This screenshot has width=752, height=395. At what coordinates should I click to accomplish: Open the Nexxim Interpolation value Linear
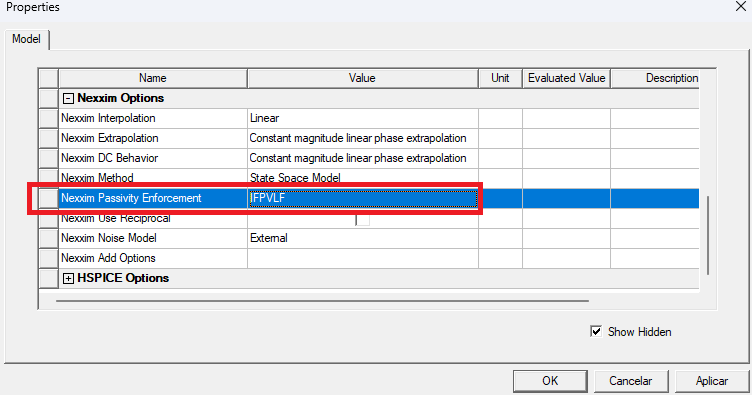coord(363,118)
